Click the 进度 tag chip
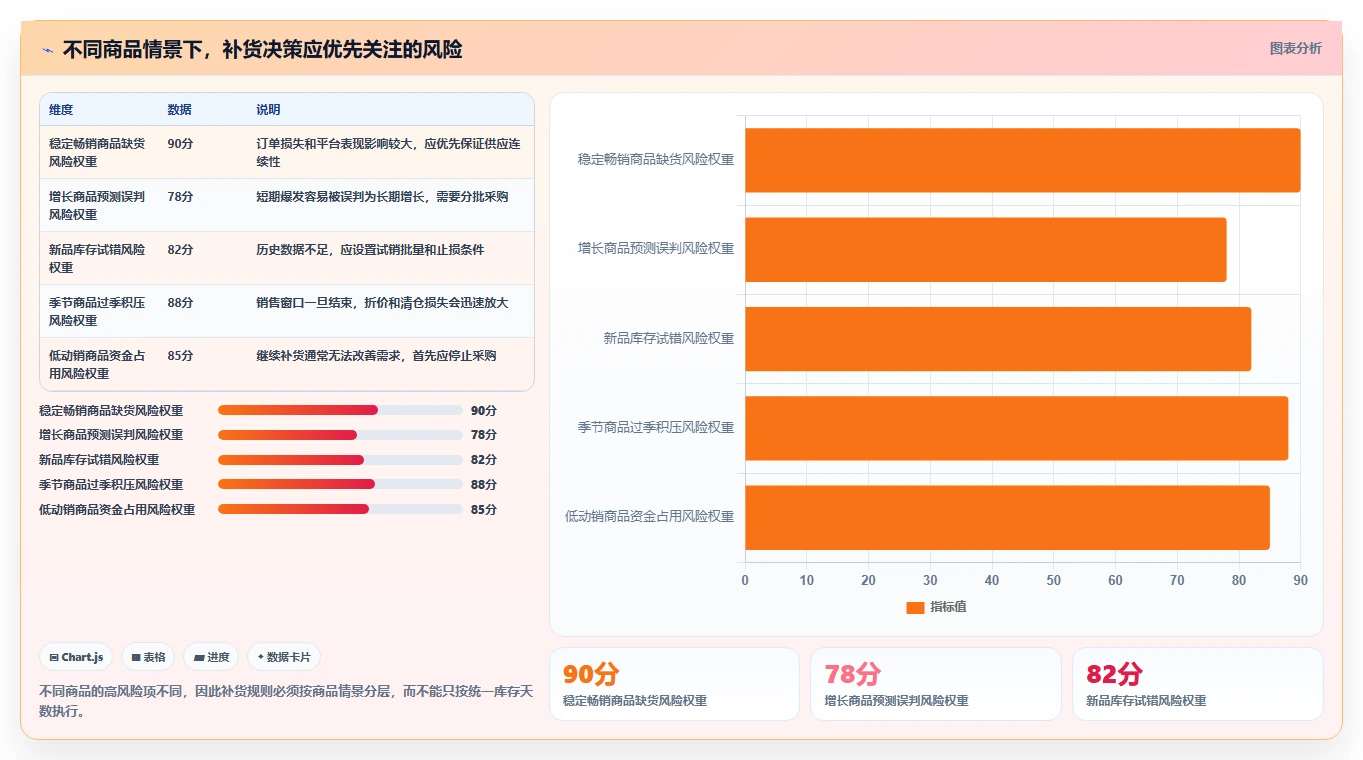This screenshot has width=1363, height=760. [211, 657]
